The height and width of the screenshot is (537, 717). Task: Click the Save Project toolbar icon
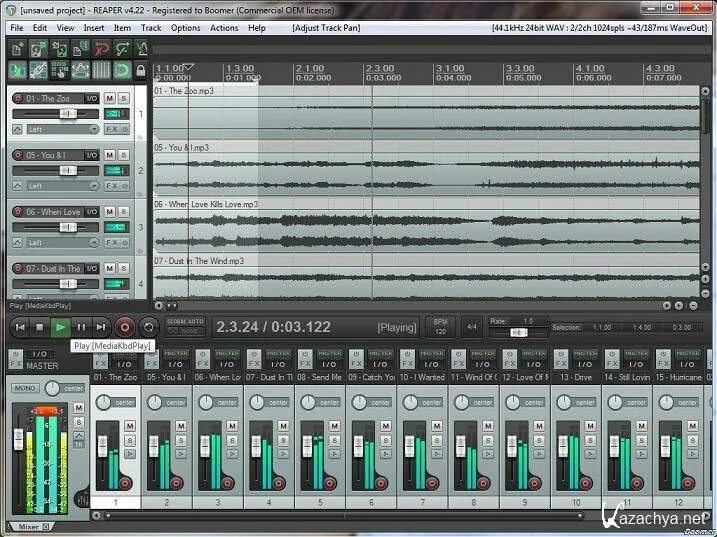(x=59, y=49)
